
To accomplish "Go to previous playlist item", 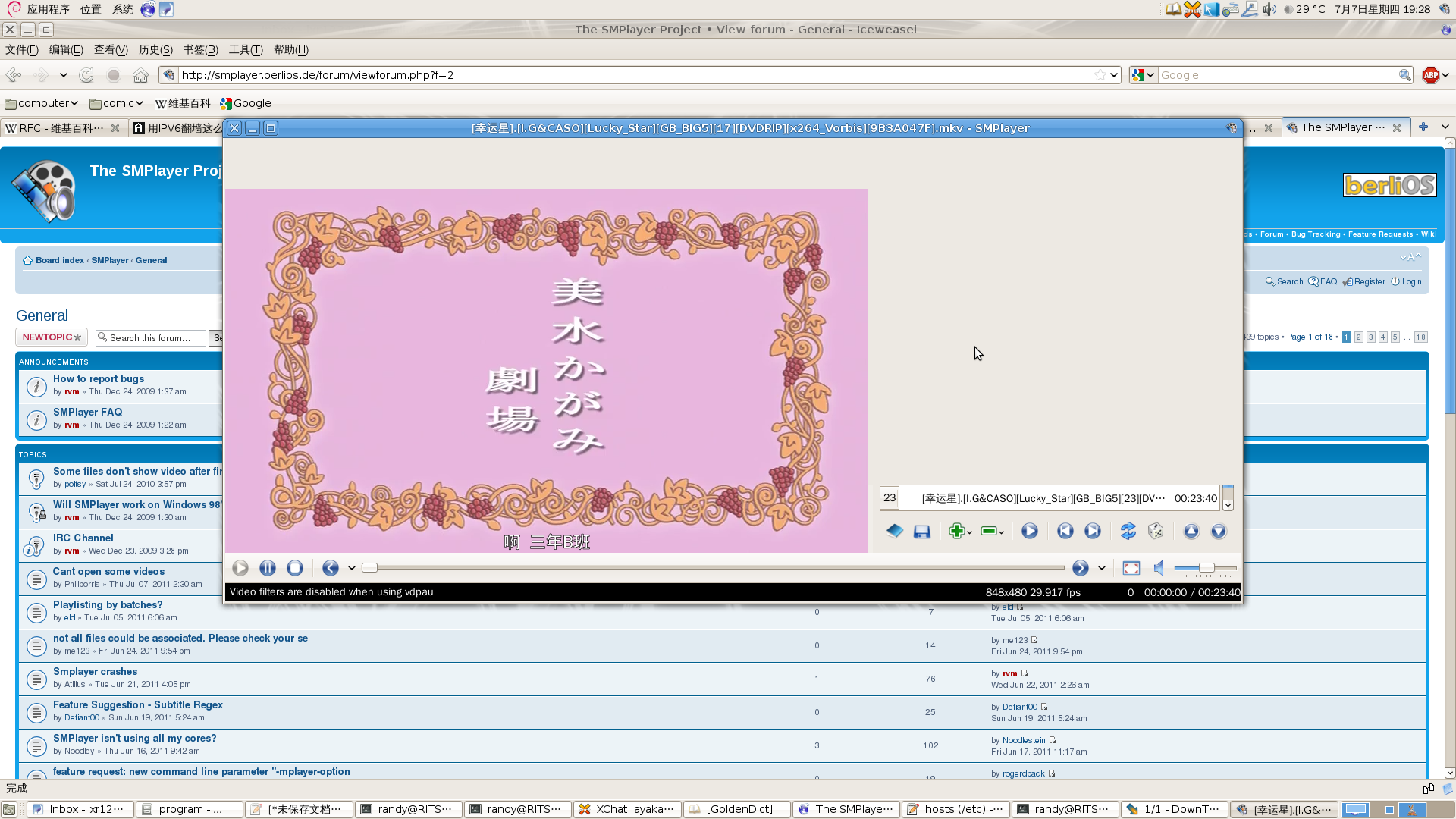I will 1065,531.
